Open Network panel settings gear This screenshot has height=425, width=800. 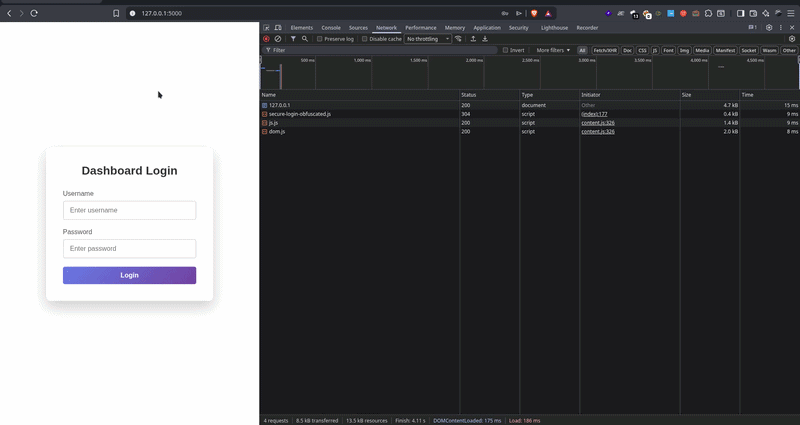coord(792,39)
